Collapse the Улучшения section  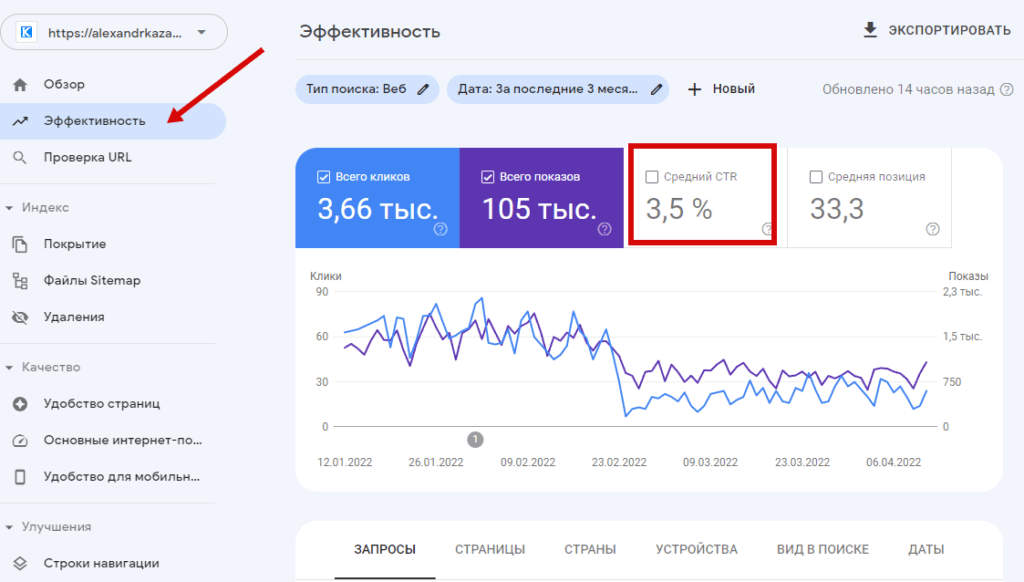coord(9,526)
